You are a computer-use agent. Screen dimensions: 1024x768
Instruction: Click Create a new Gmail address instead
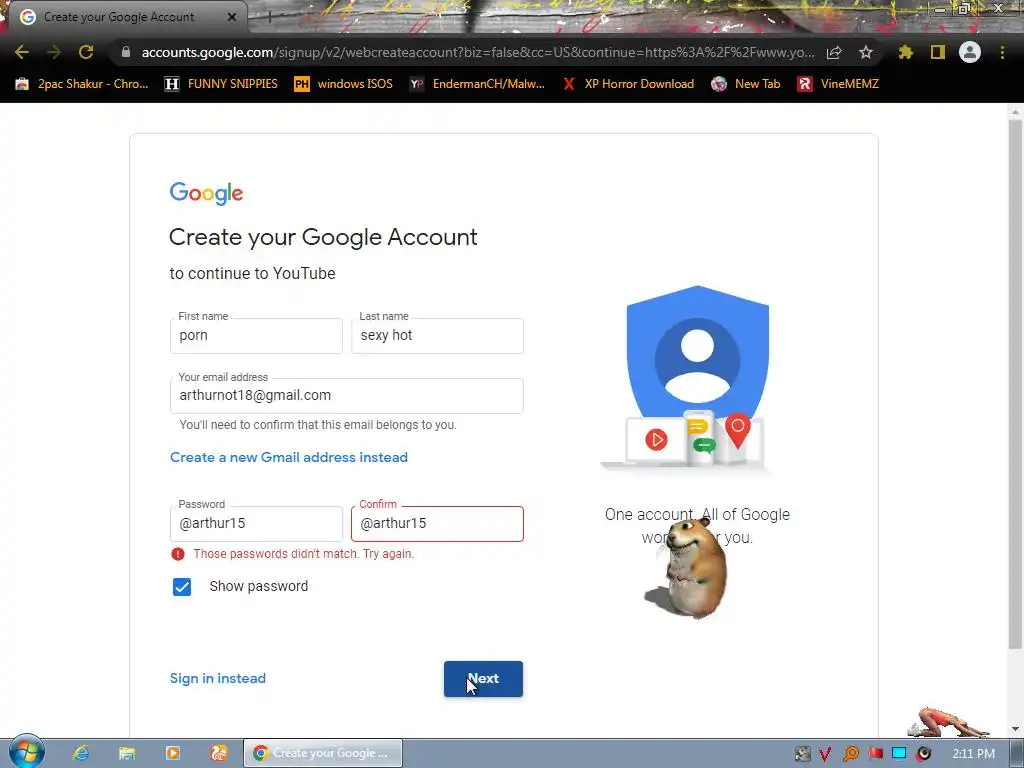pos(289,457)
